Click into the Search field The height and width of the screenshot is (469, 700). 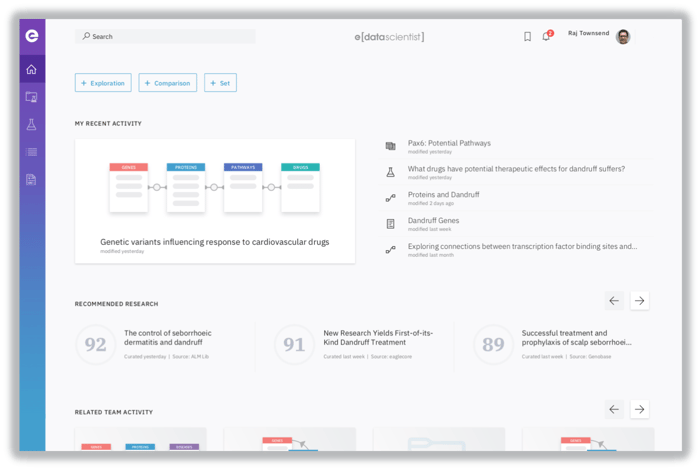coord(165,36)
